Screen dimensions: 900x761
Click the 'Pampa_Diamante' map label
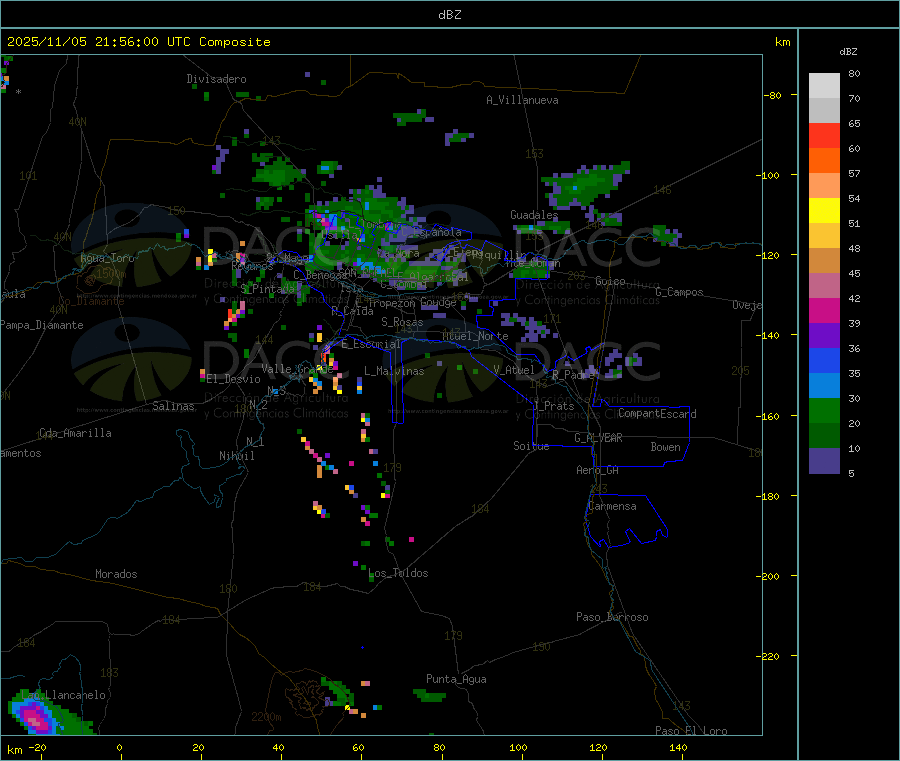(x=42, y=325)
